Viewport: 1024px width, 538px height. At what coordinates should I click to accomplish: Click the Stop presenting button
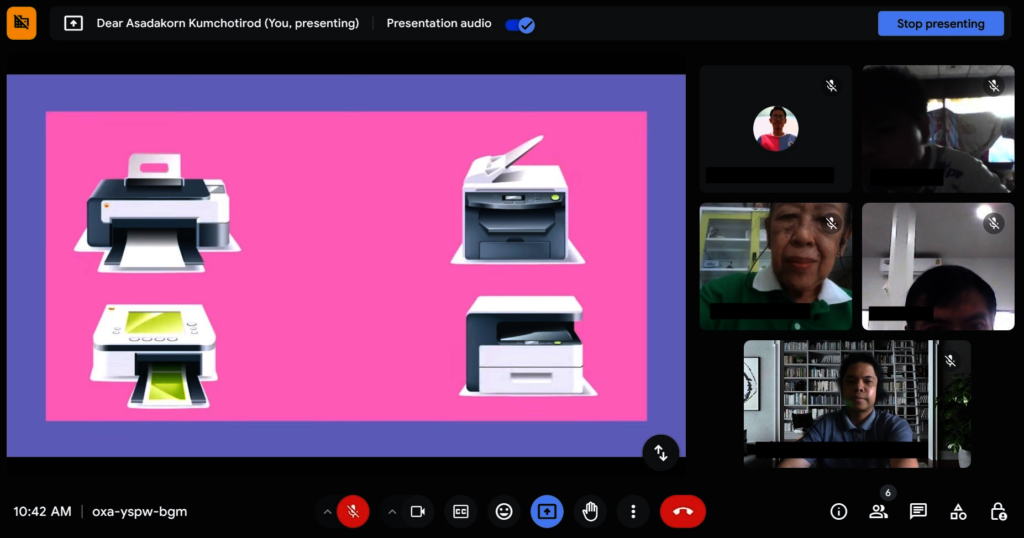[940, 24]
